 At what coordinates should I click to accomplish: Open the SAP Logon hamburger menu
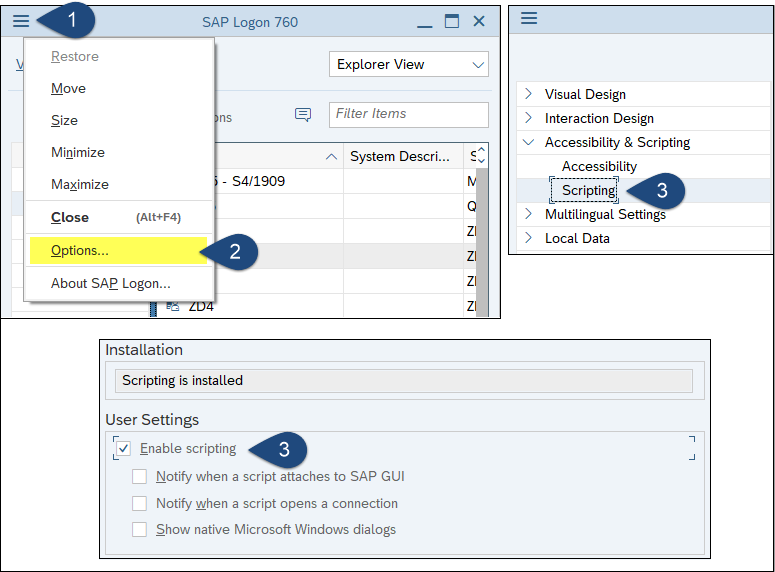point(21,21)
